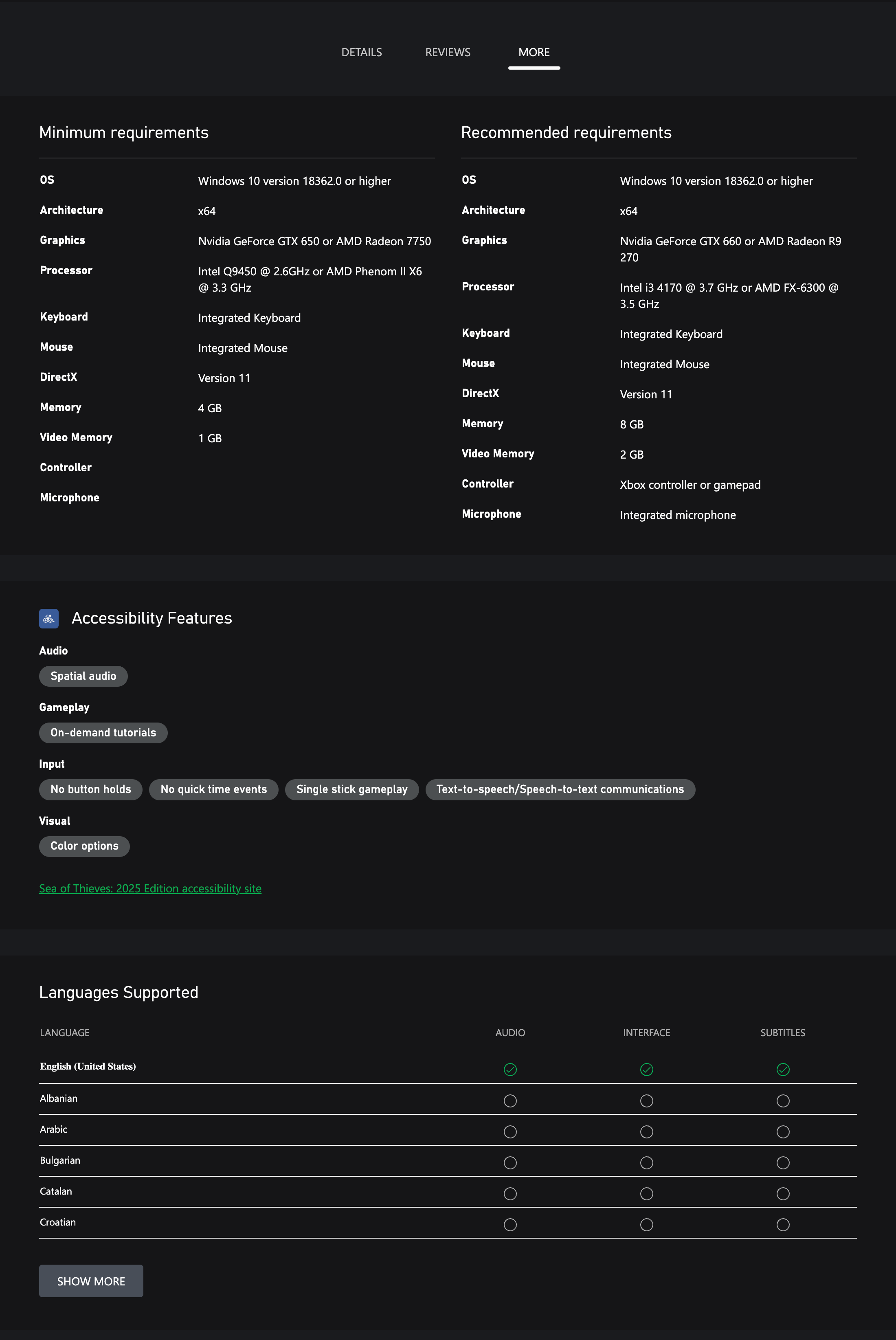Viewport: 896px width, 1340px height.
Task: Click Bulgarian subtitles circle indicator
Action: (782, 1162)
